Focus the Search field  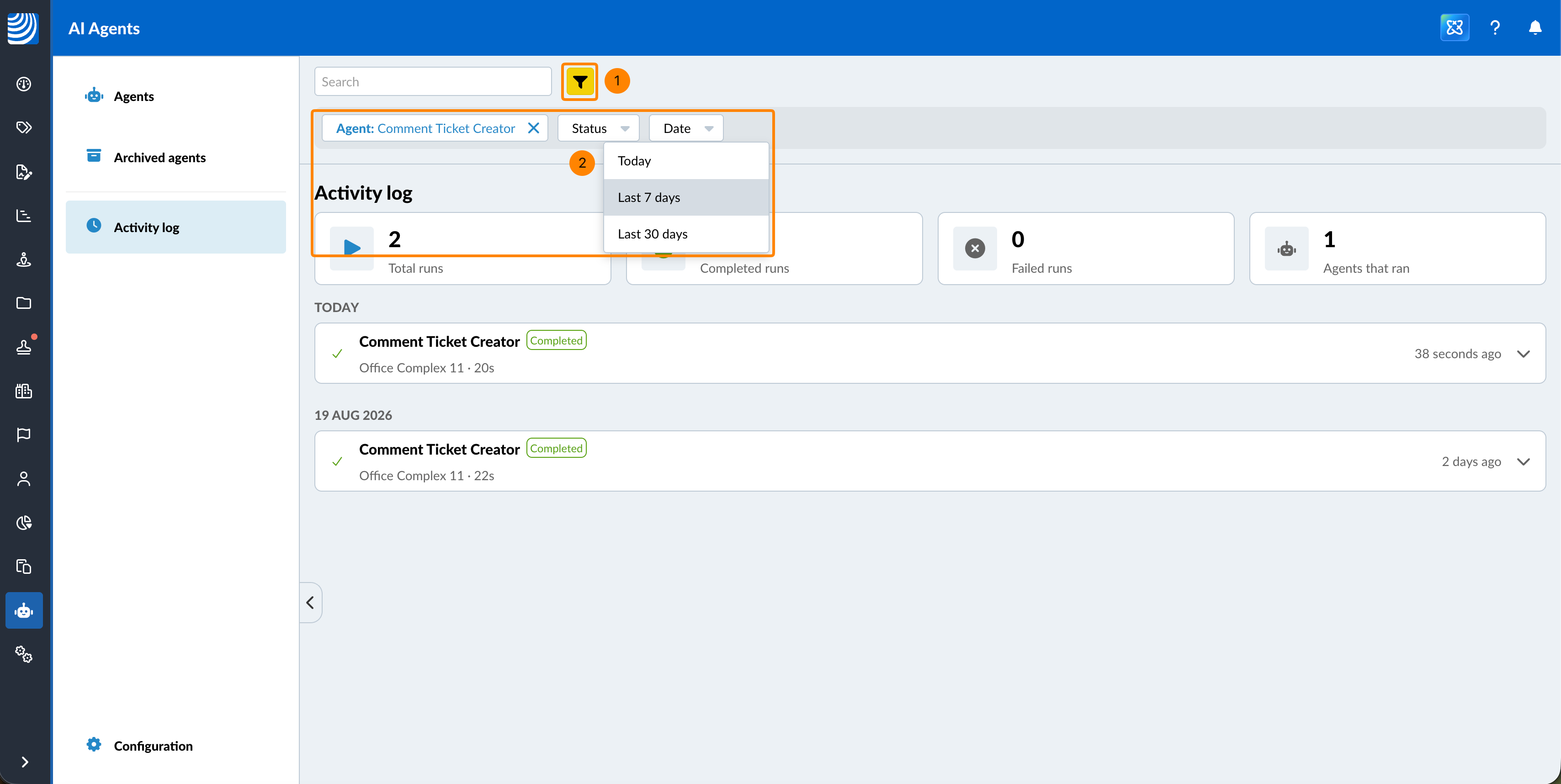click(433, 82)
